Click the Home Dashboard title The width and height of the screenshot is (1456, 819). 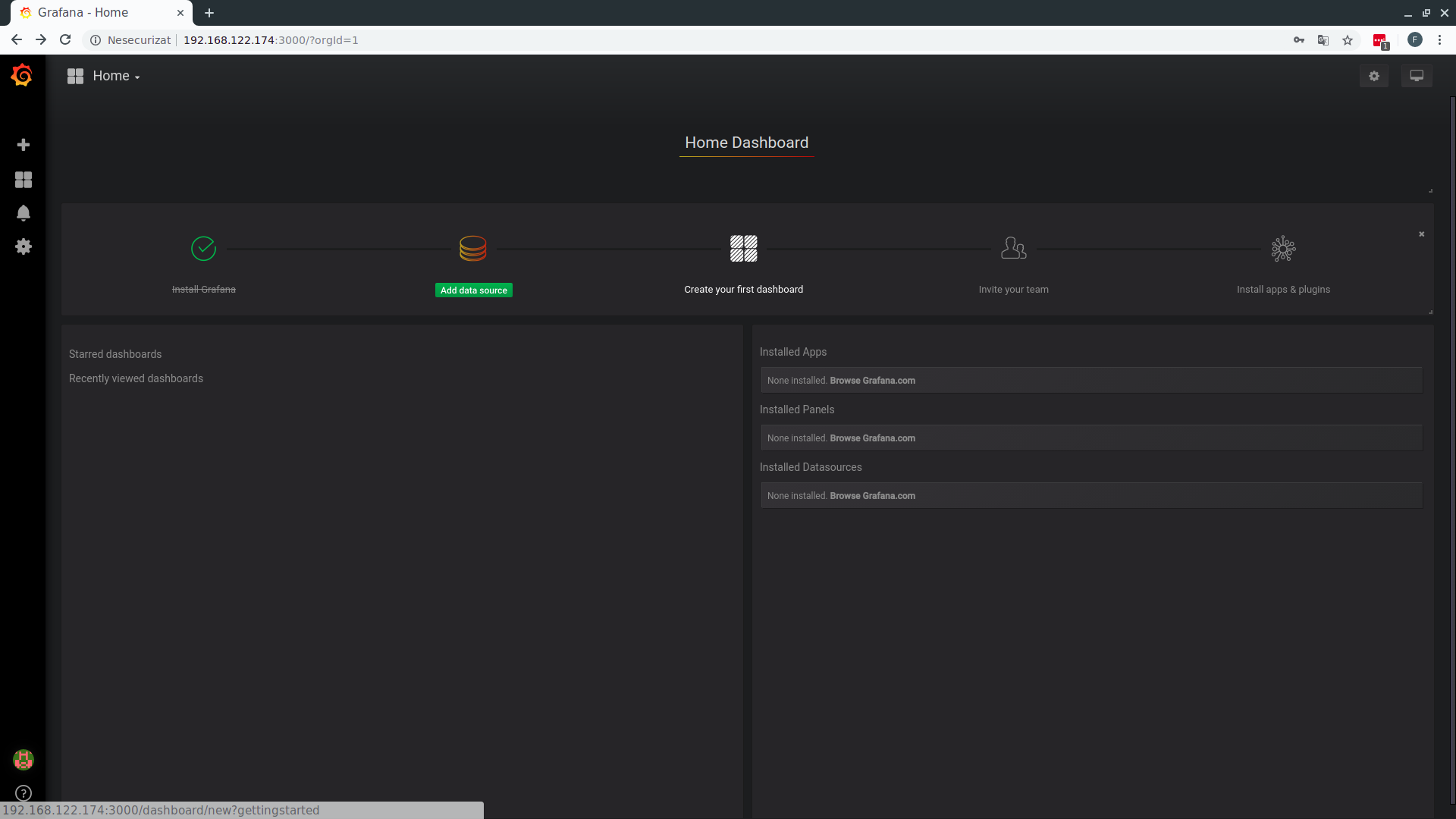(747, 143)
